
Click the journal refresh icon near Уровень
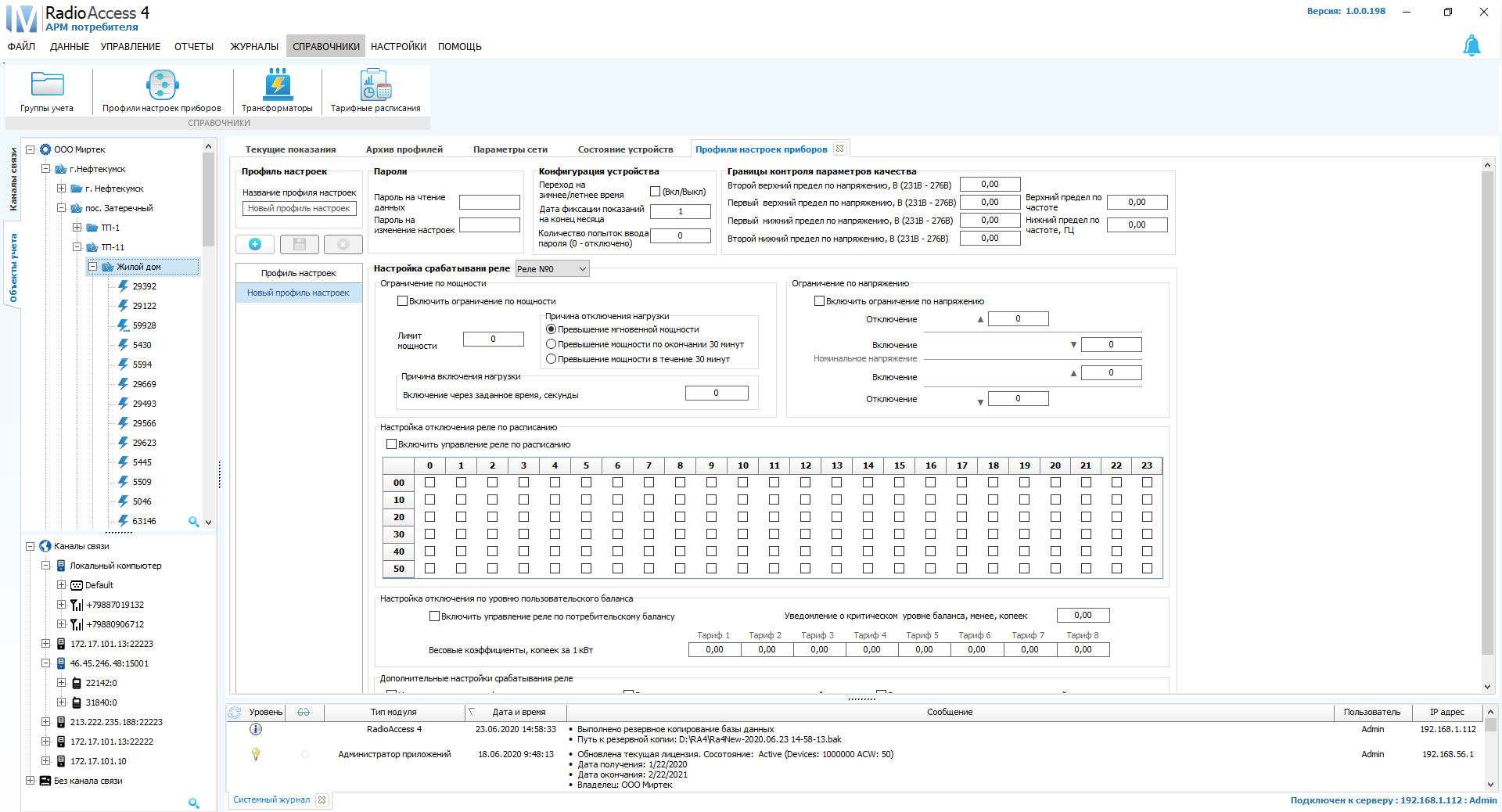pos(235,712)
